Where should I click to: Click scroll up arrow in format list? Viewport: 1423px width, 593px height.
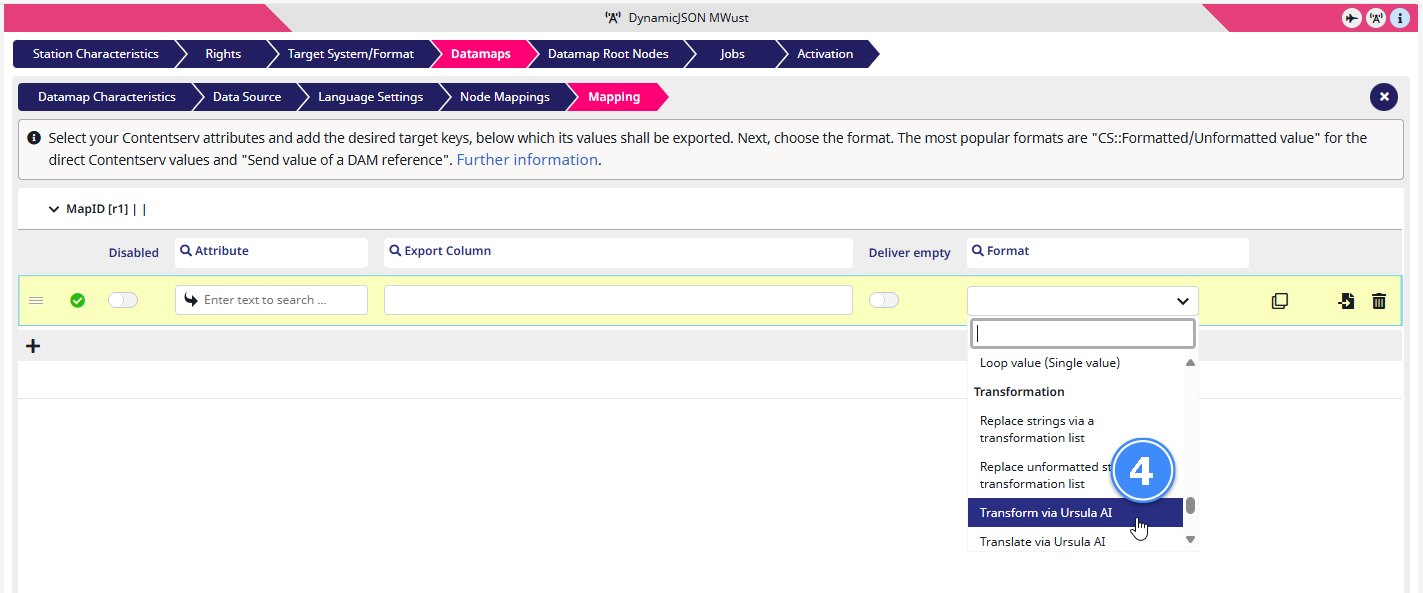(x=1190, y=363)
